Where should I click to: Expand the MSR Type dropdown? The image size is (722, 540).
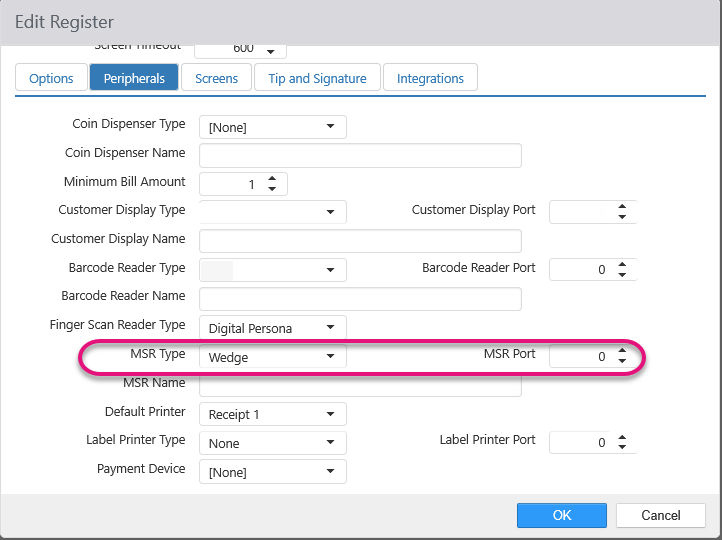pos(273,356)
